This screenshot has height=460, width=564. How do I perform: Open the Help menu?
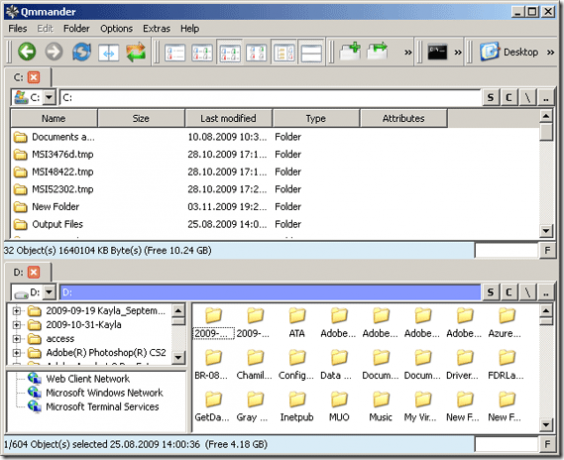(x=190, y=28)
